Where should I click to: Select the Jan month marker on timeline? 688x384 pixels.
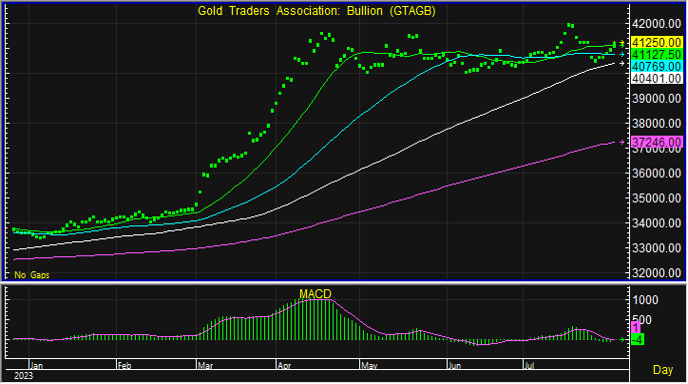[36, 365]
